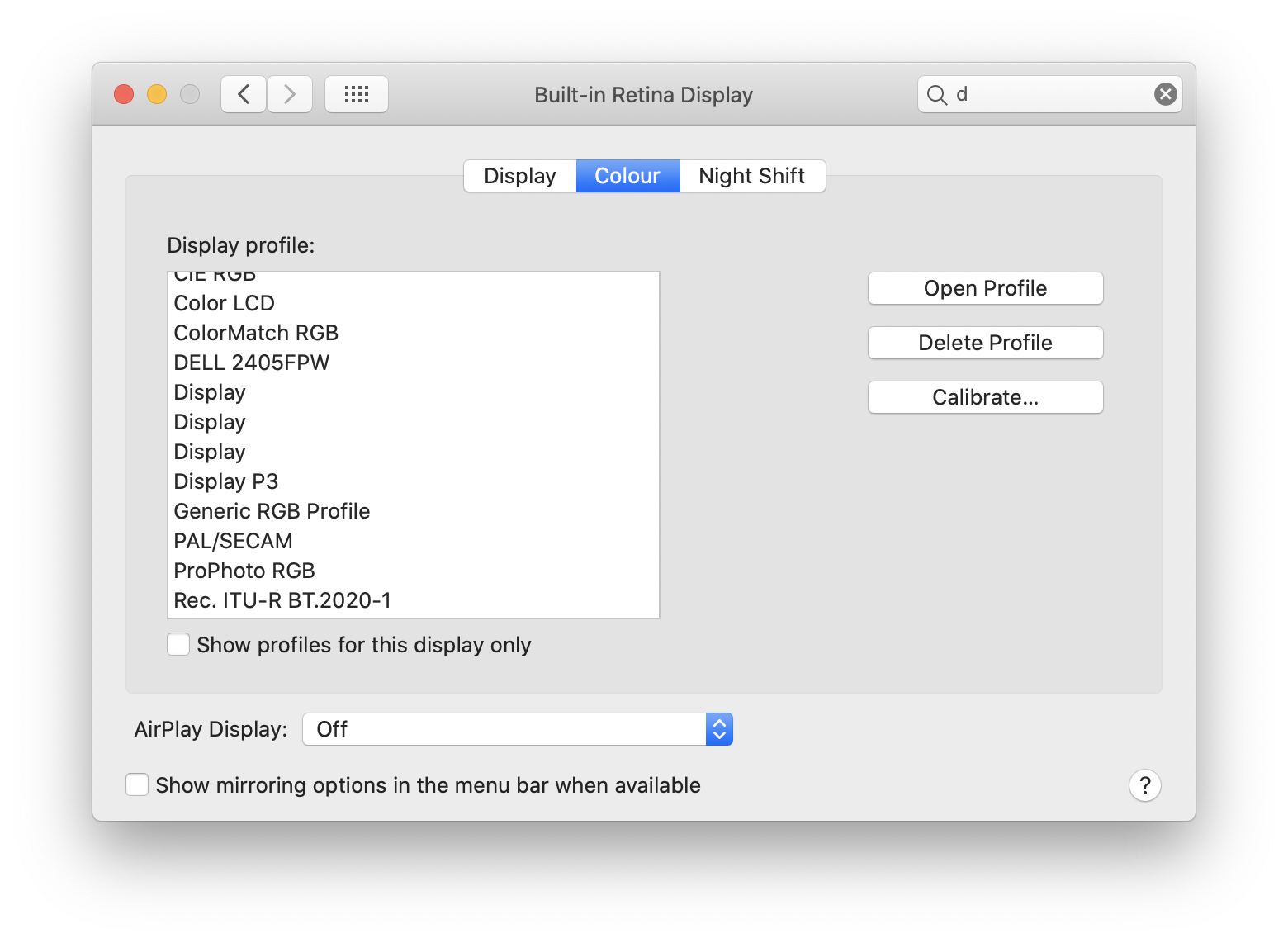Go back with the left chevron button
This screenshot has height=943, width=1288.
click(244, 94)
